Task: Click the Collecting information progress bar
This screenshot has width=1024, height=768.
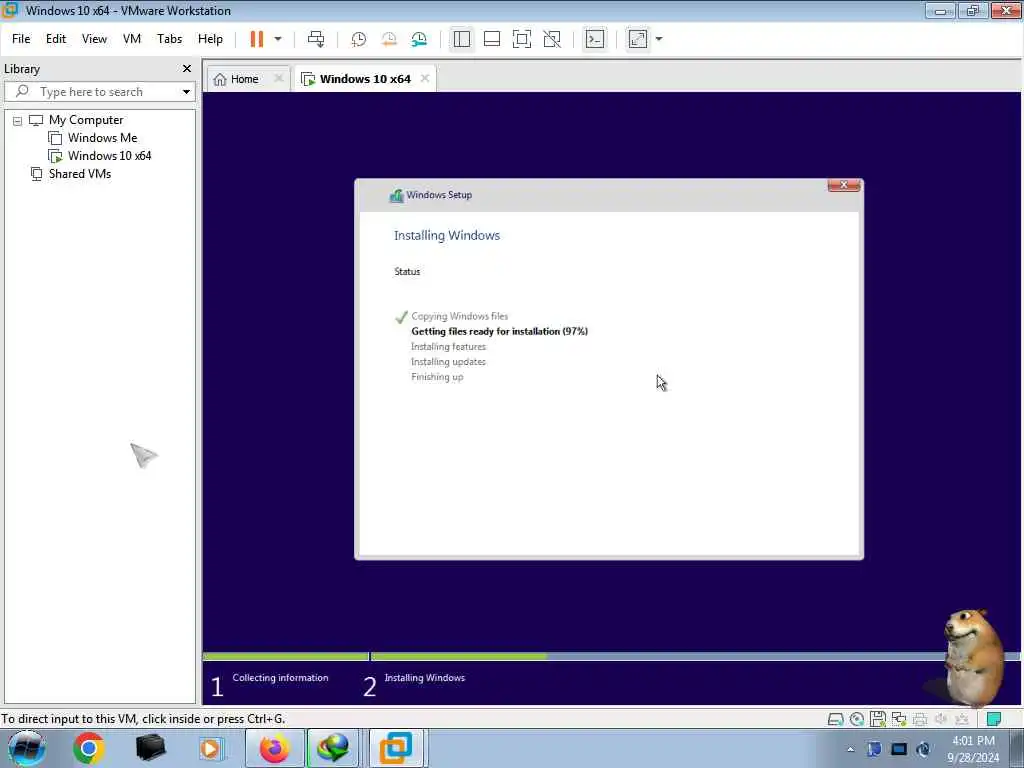Action: pos(286,656)
